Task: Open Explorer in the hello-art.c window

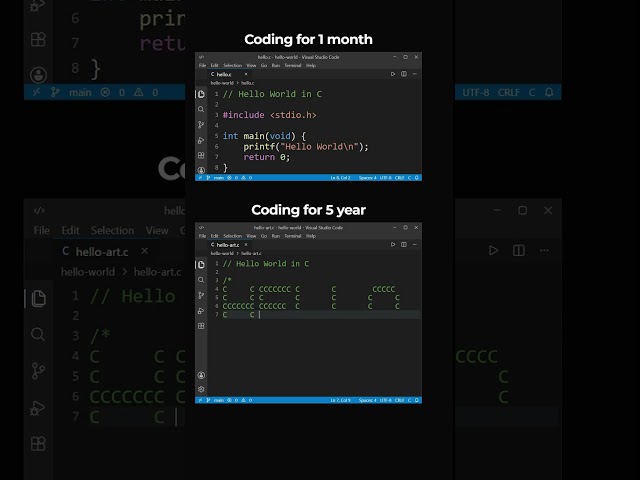Action: [x=201, y=265]
